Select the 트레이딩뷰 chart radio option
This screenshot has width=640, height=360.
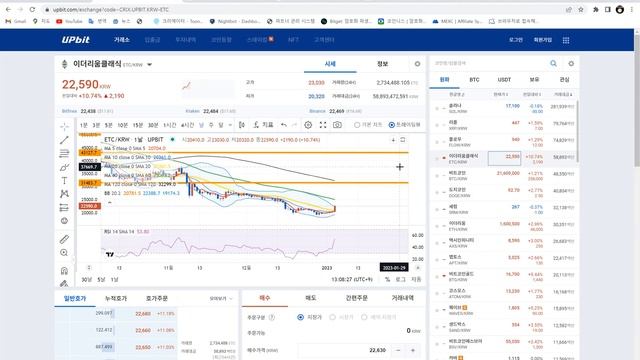coord(391,125)
